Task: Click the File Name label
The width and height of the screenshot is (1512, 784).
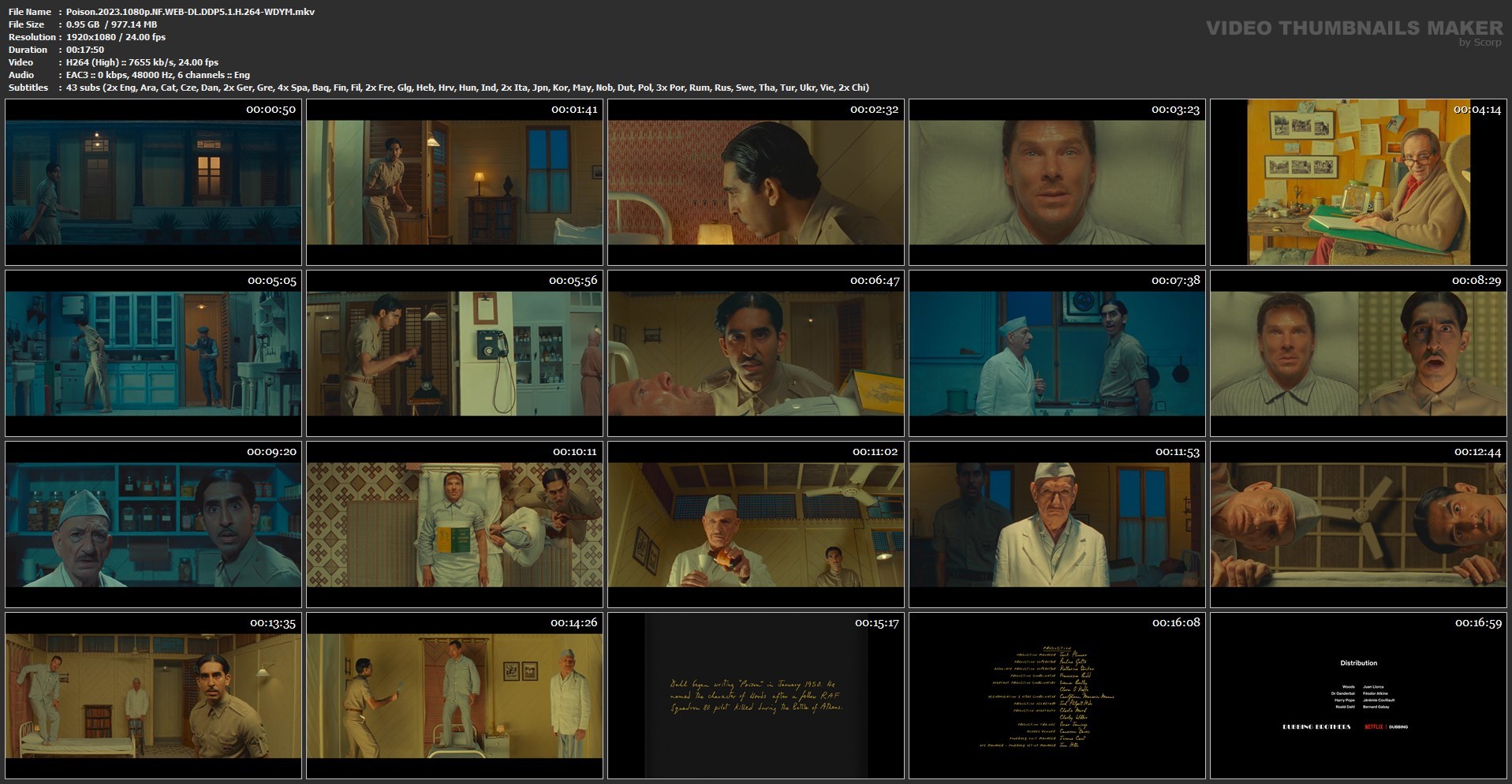Action: click(30, 12)
